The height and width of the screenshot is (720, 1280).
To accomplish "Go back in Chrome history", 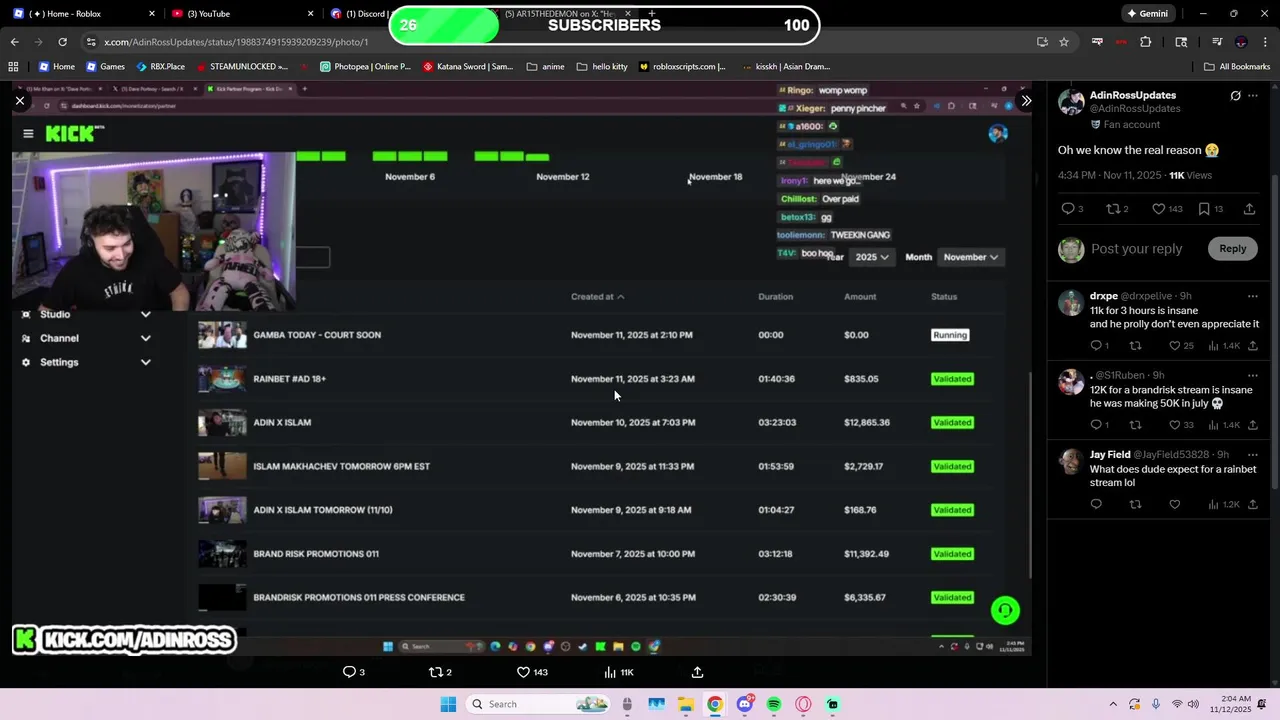I will click(x=14, y=42).
